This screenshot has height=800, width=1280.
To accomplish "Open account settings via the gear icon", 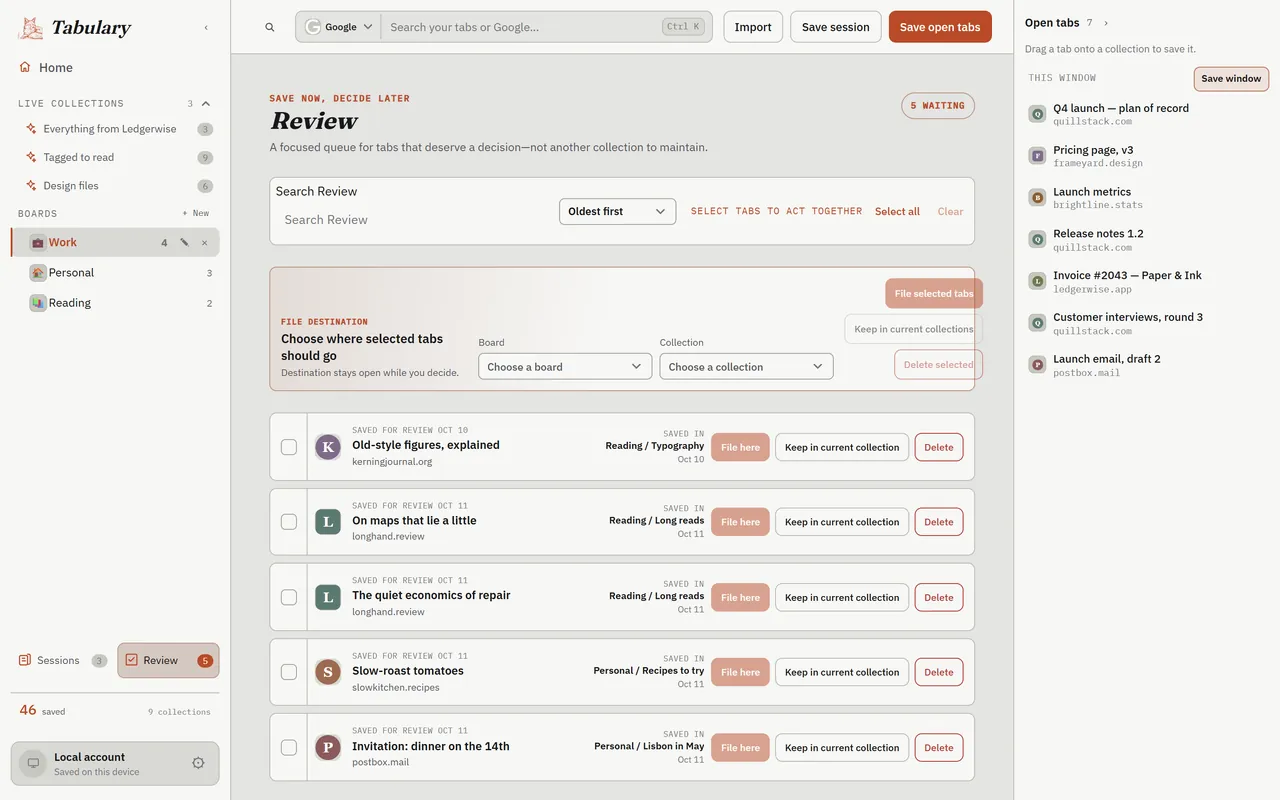I will tap(198, 763).
